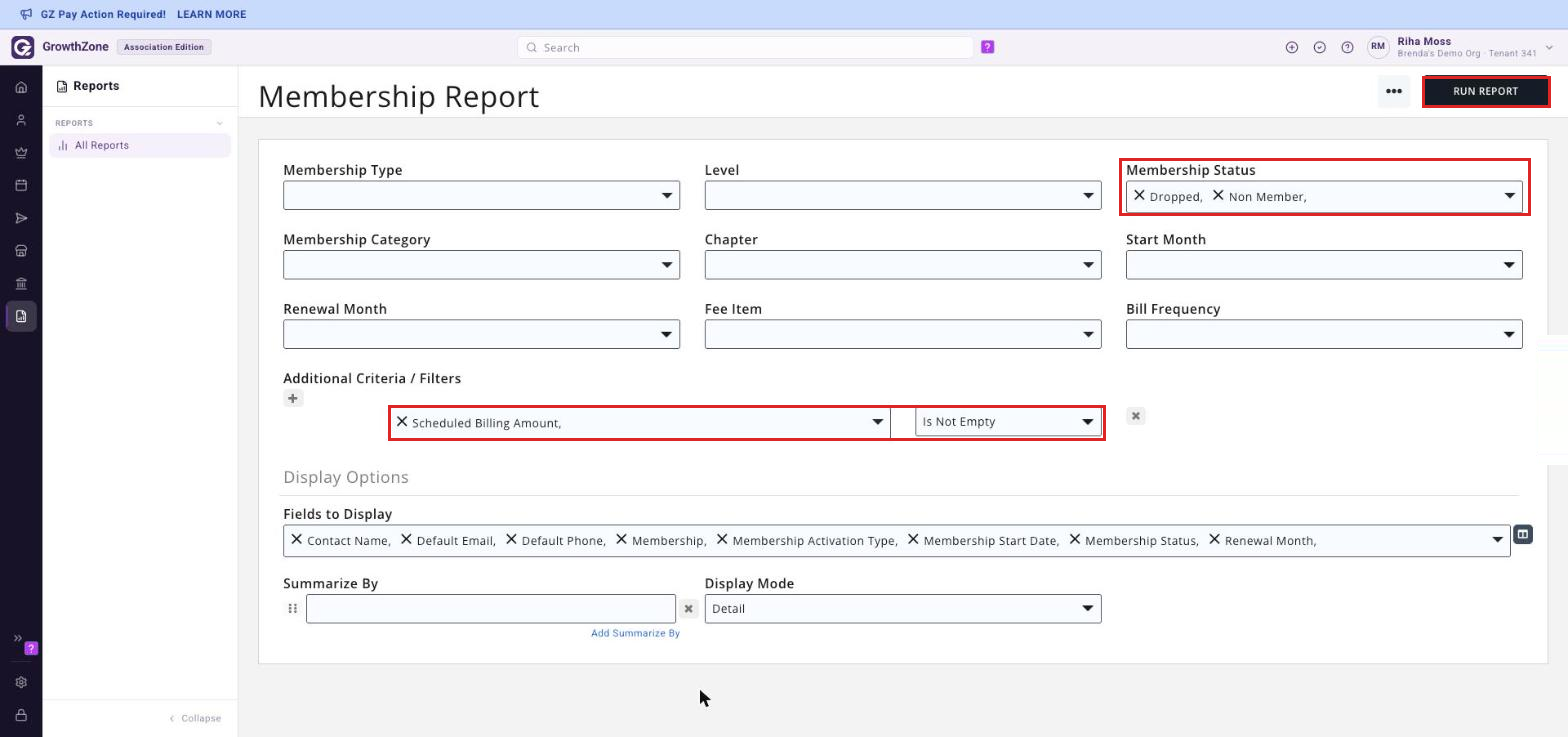Open the three-dot more options menu
Viewport: 1568px width, 737px height.
(1394, 91)
